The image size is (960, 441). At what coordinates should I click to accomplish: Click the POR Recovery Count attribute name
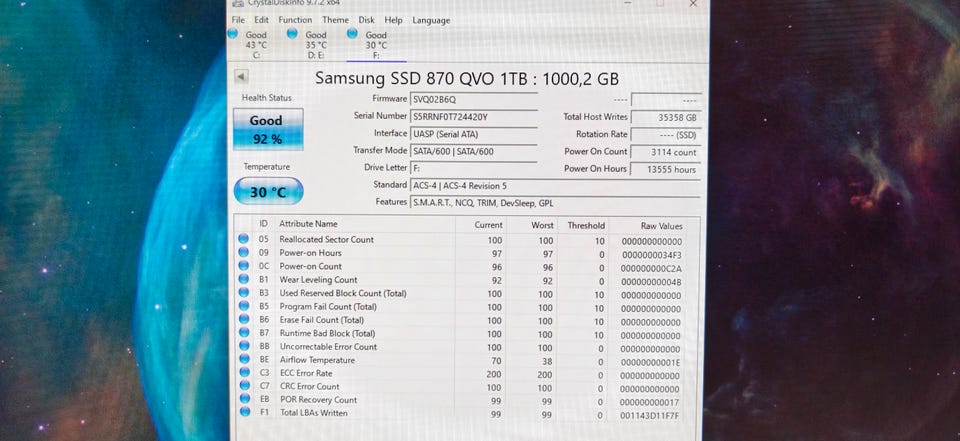(318, 400)
